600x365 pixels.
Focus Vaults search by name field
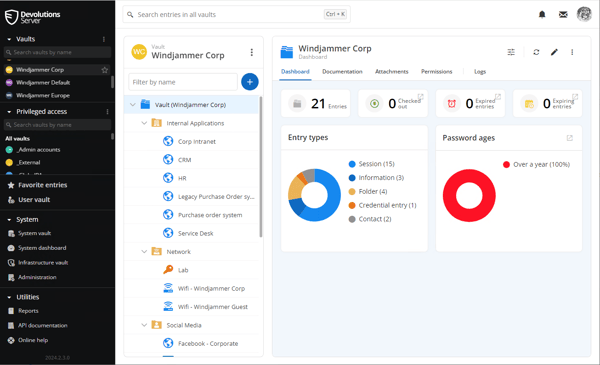57,52
